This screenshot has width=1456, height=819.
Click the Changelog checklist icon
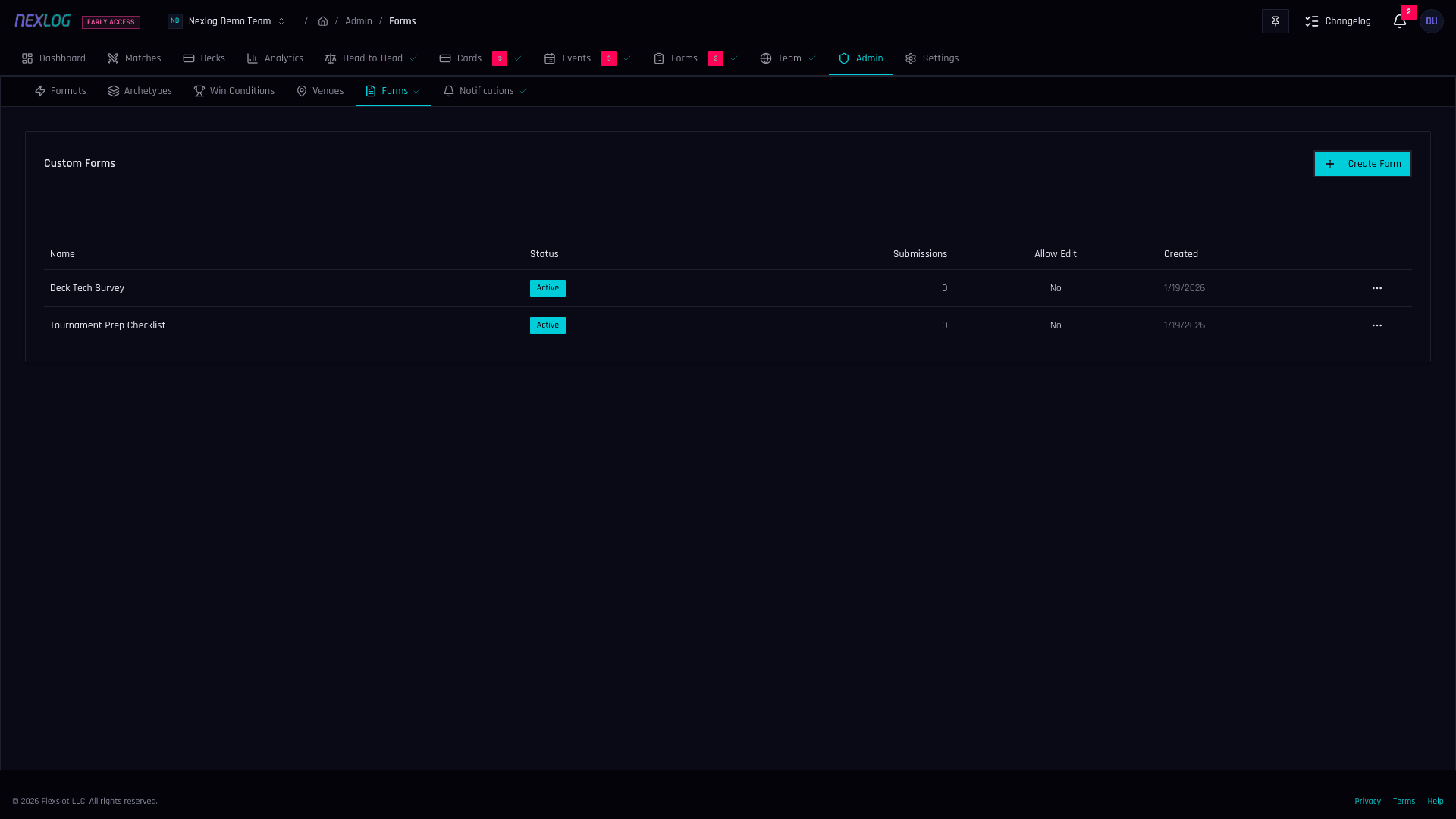(x=1312, y=21)
